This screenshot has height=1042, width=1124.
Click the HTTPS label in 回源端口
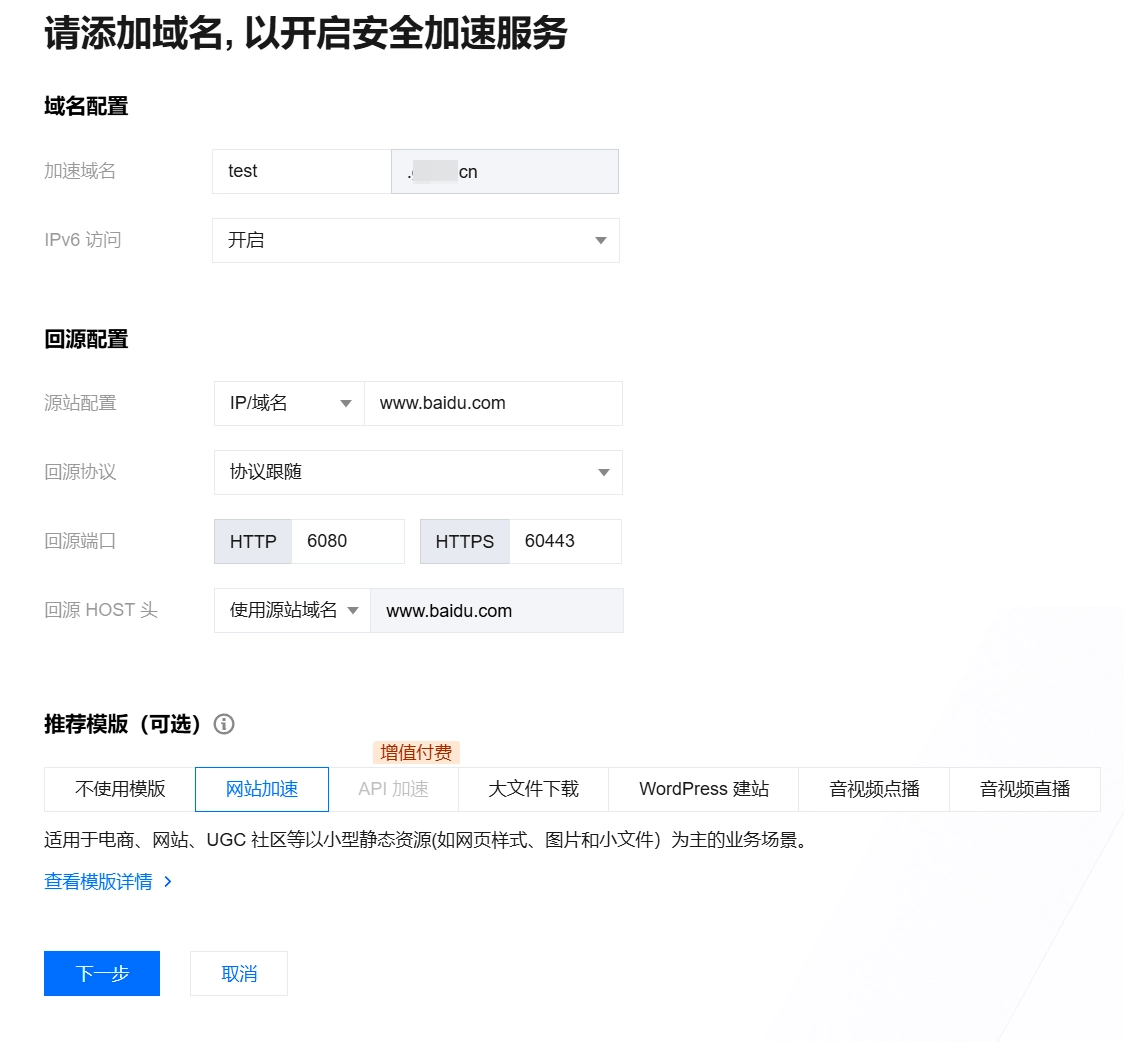point(465,541)
